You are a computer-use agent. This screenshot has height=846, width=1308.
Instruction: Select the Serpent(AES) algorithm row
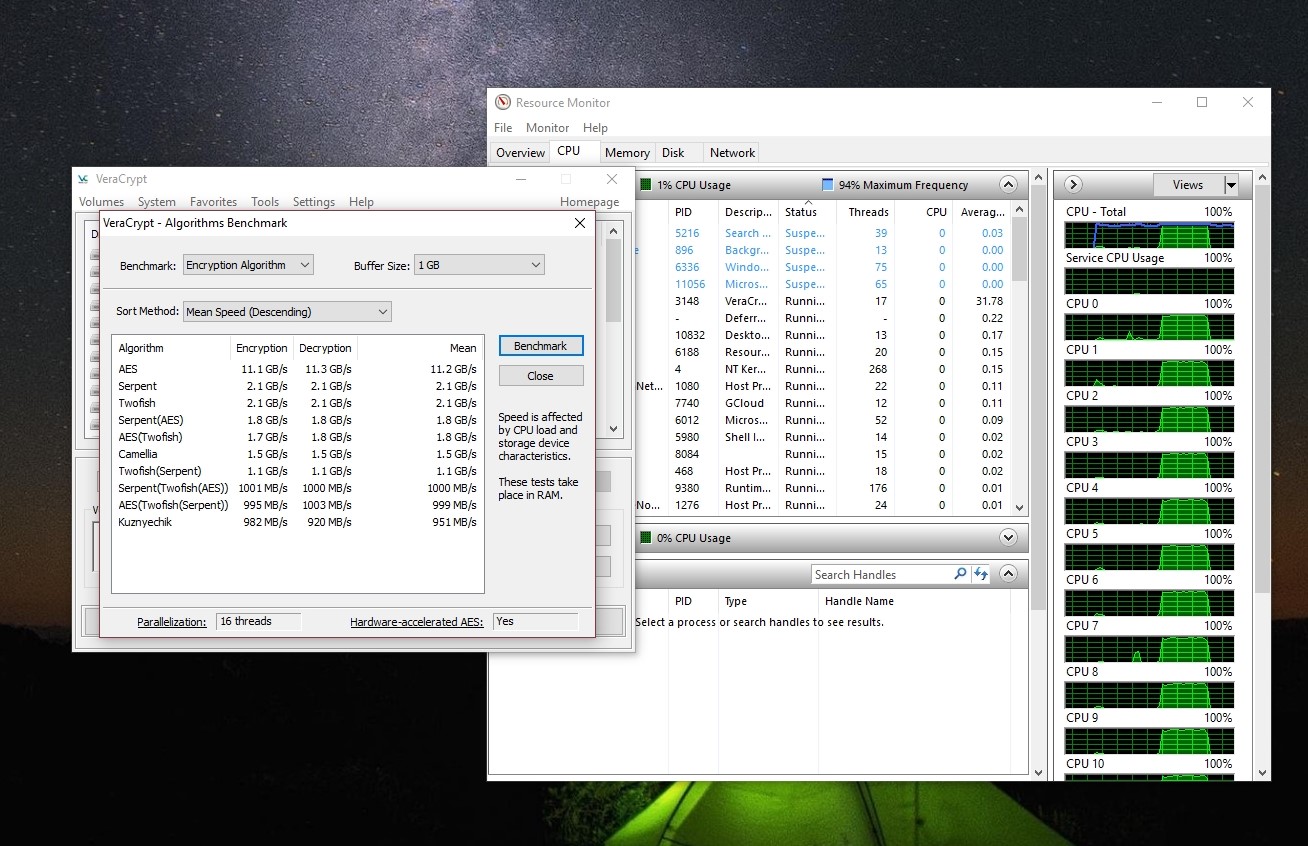coord(298,420)
